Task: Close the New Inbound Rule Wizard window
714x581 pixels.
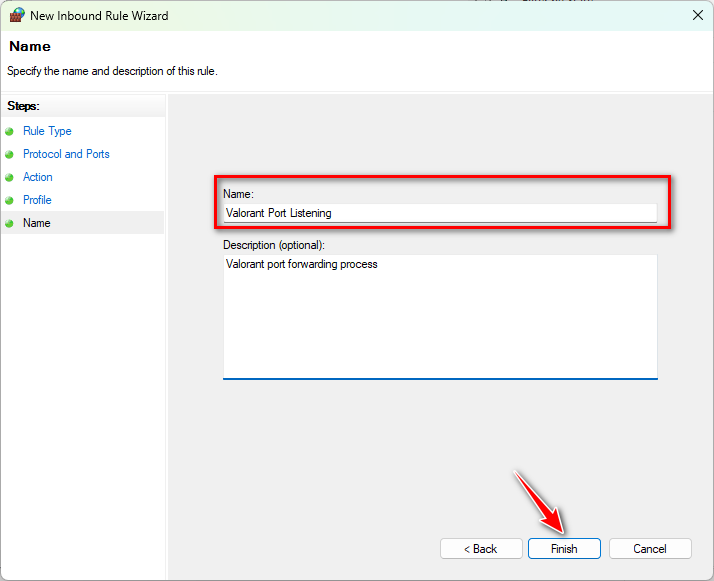Action: point(696,16)
